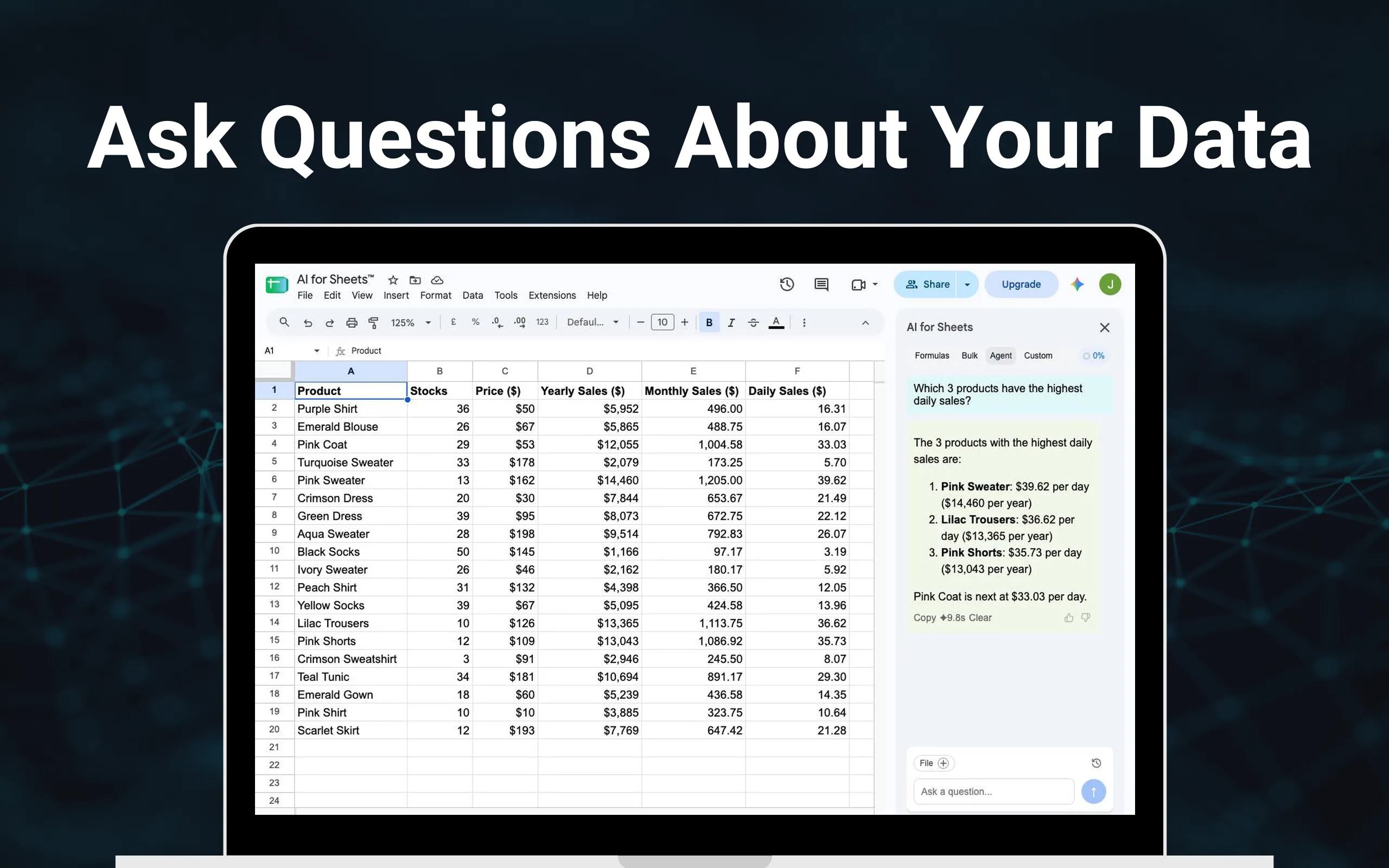
Task: Open the Share options arrow
Action: click(967, 284)
